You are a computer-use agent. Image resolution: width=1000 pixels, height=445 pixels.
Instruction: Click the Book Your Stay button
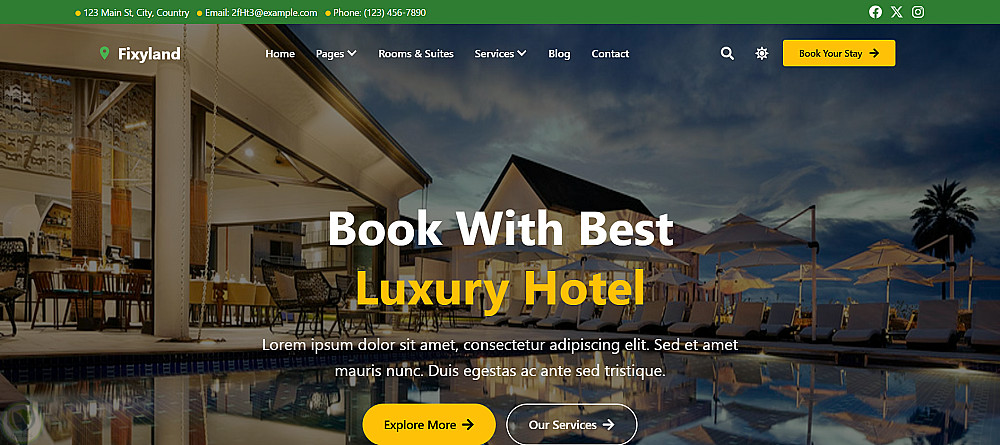pos(839,54)
